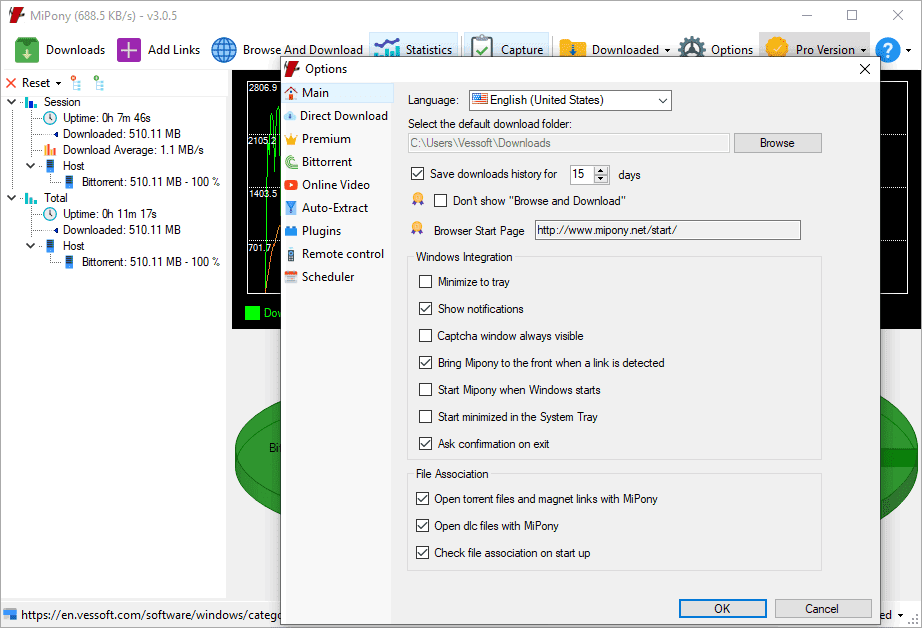Select the Scheduler calendar icon
The width and height of the screenshot is (922, 628).
pyautogui.click(x=291, y=277)
